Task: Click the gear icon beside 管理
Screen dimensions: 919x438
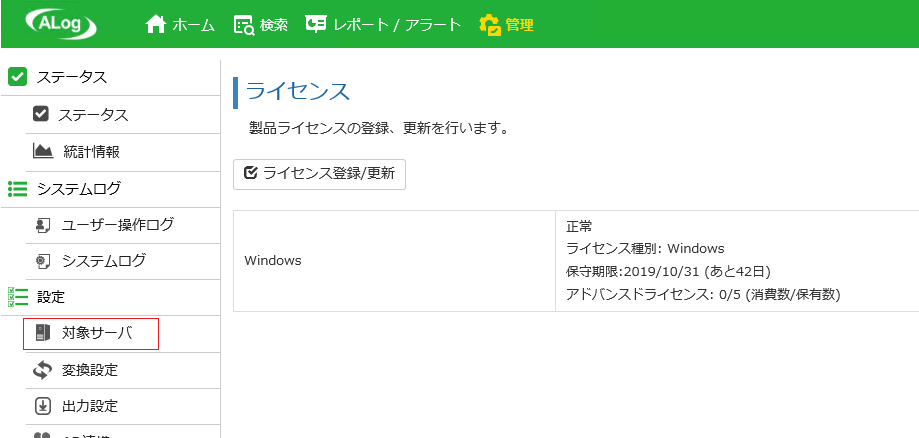Action: coord(489,25)
